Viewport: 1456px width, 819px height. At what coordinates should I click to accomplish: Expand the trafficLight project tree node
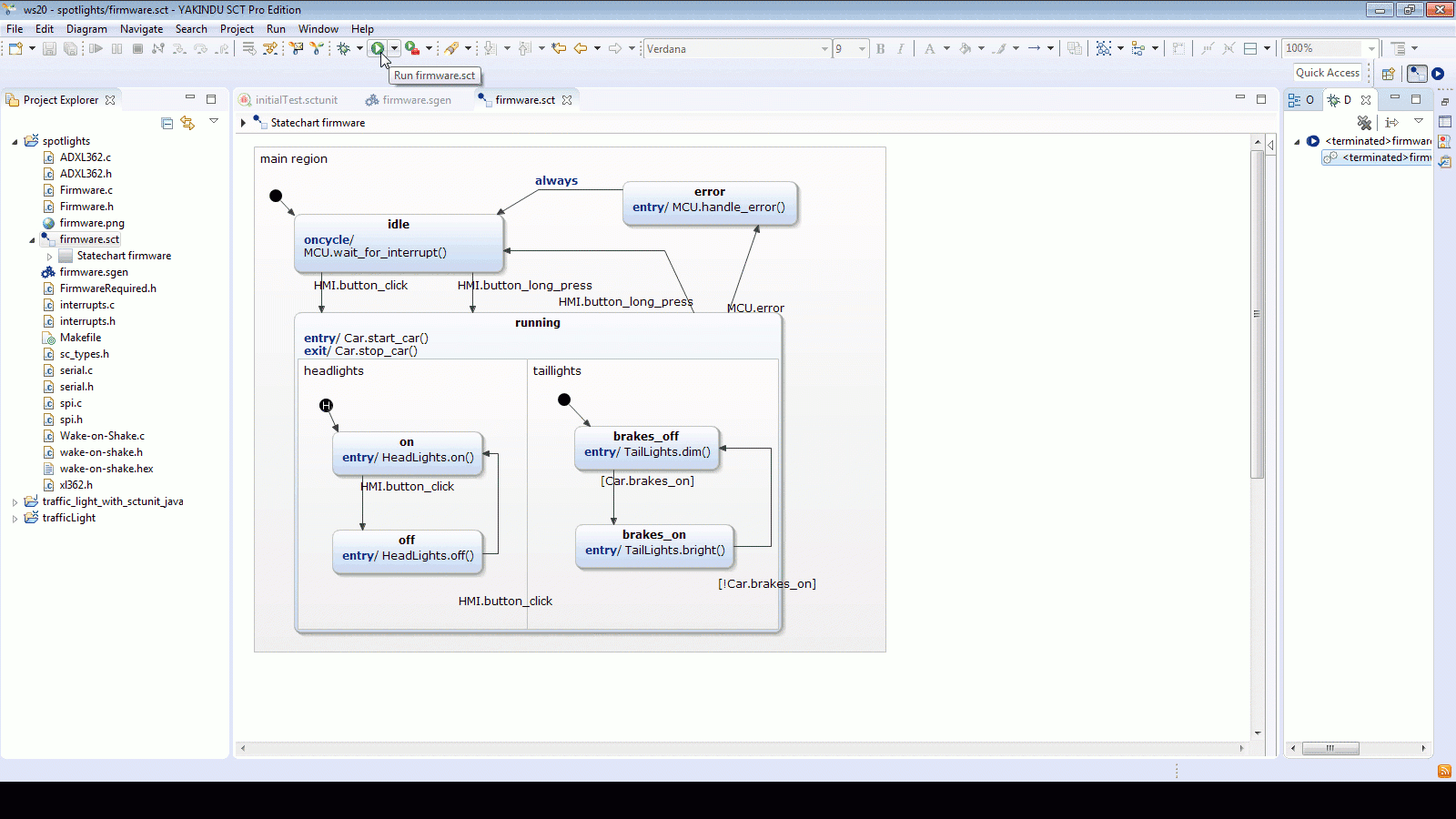pyautogui.click(x=15, y=519)
